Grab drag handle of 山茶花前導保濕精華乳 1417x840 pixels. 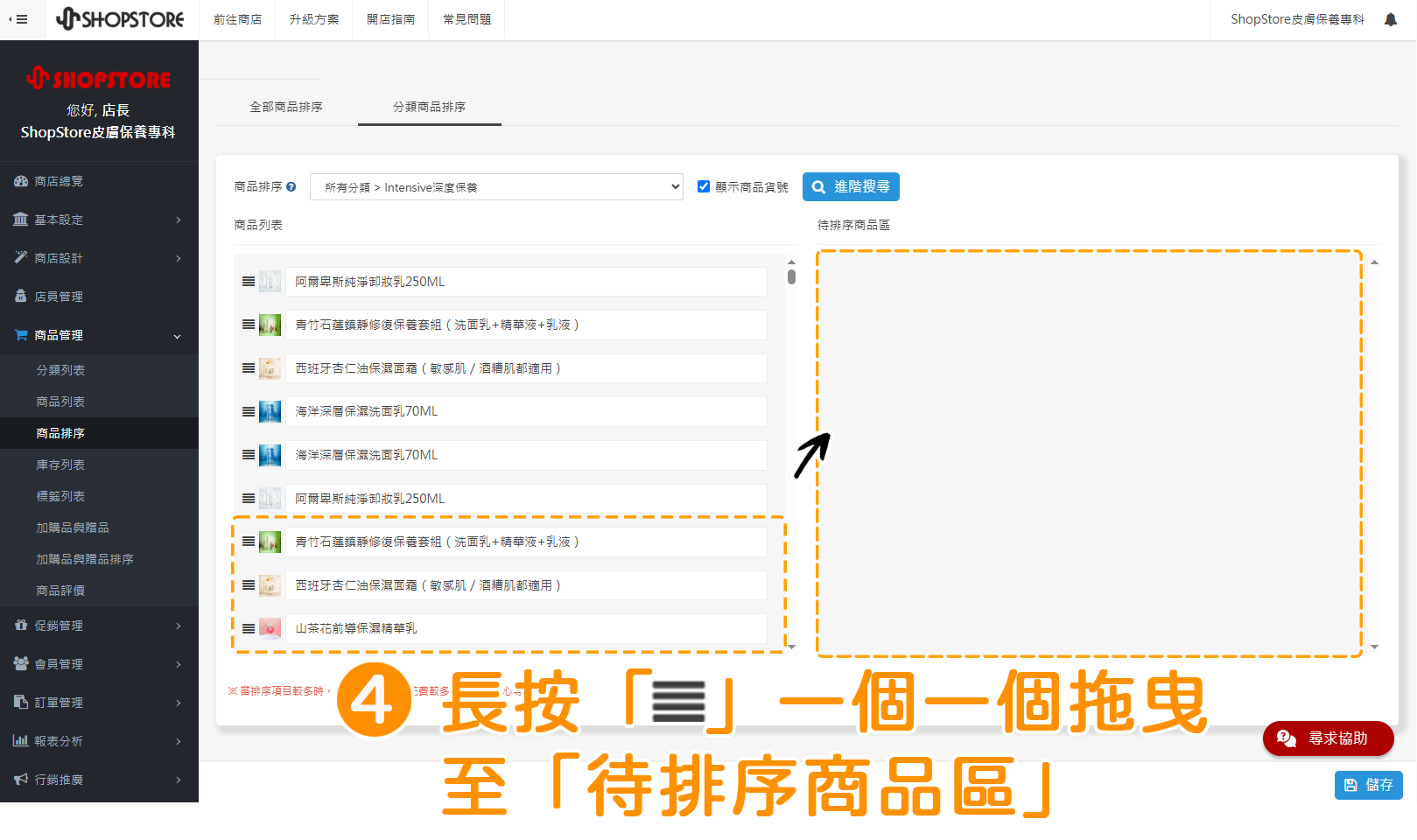click(x=249, y=629)
